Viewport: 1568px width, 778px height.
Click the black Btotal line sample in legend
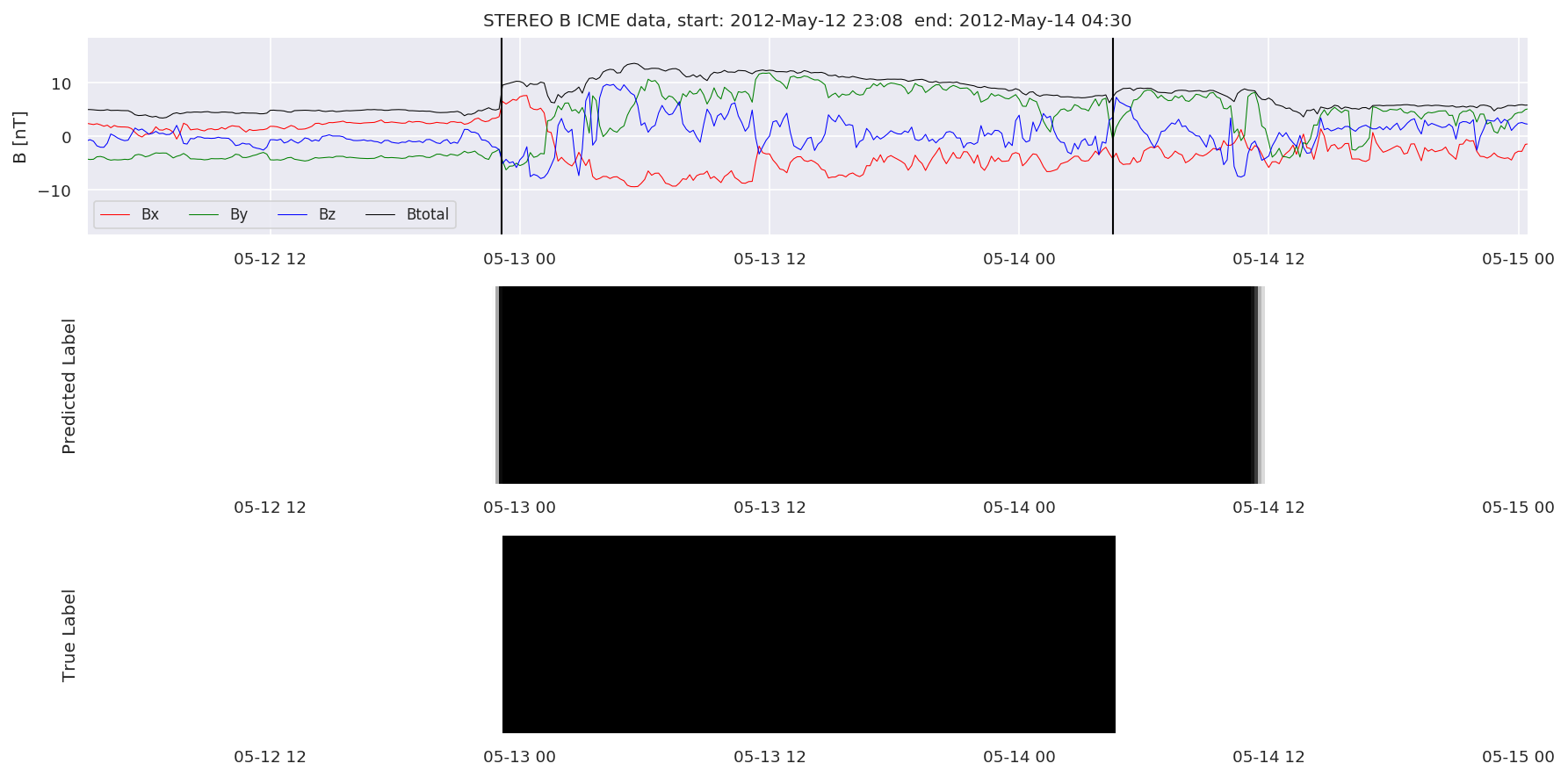point(380,215)
